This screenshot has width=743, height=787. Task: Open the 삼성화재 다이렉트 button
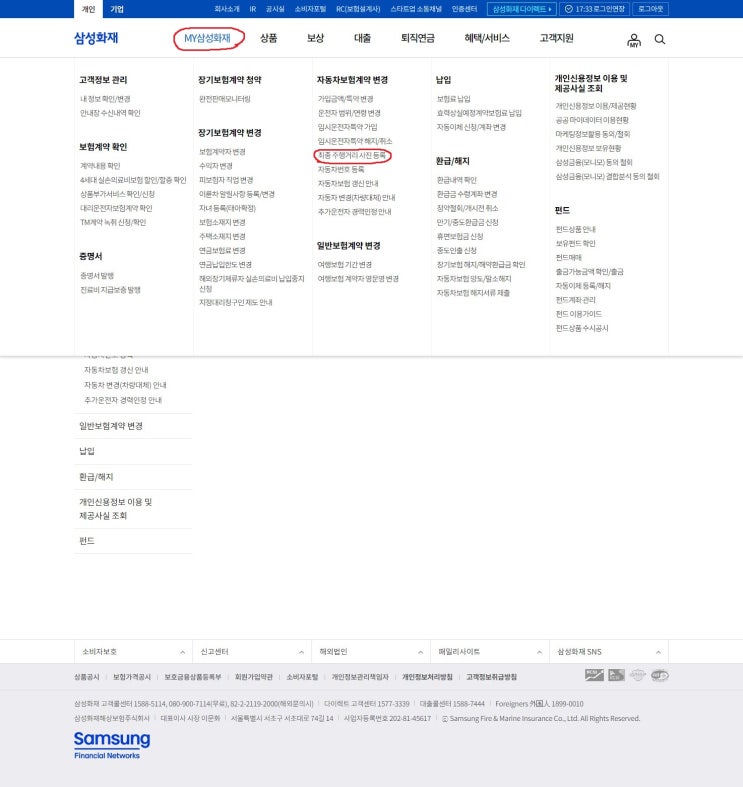(x=522, y=9)
